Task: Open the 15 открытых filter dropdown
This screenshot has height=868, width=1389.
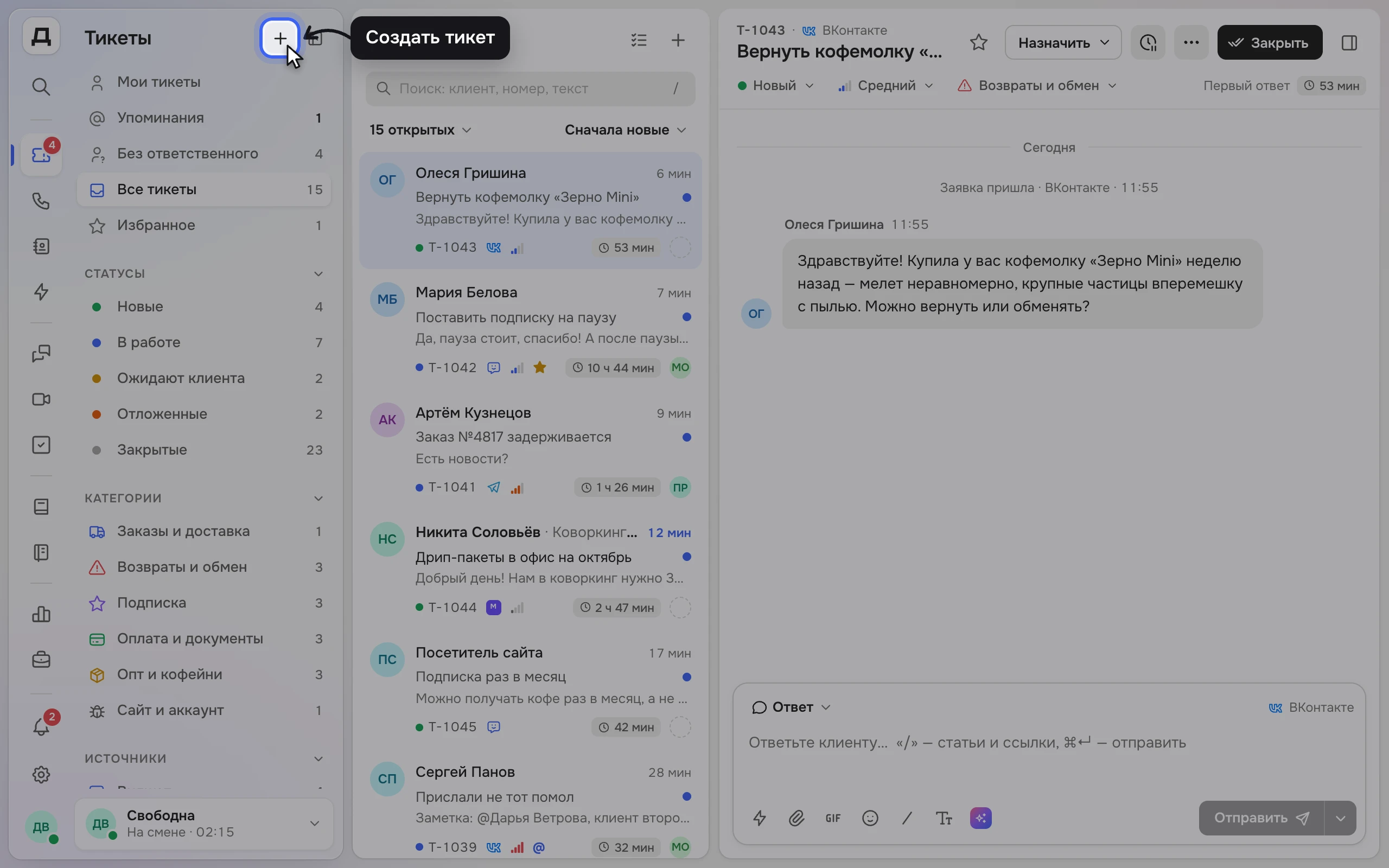Action: tap(420, 130)
